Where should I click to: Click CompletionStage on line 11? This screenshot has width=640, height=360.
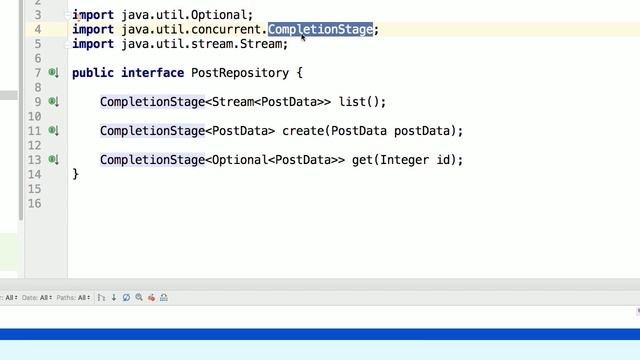pyautogui.click(x=152, y=131)
